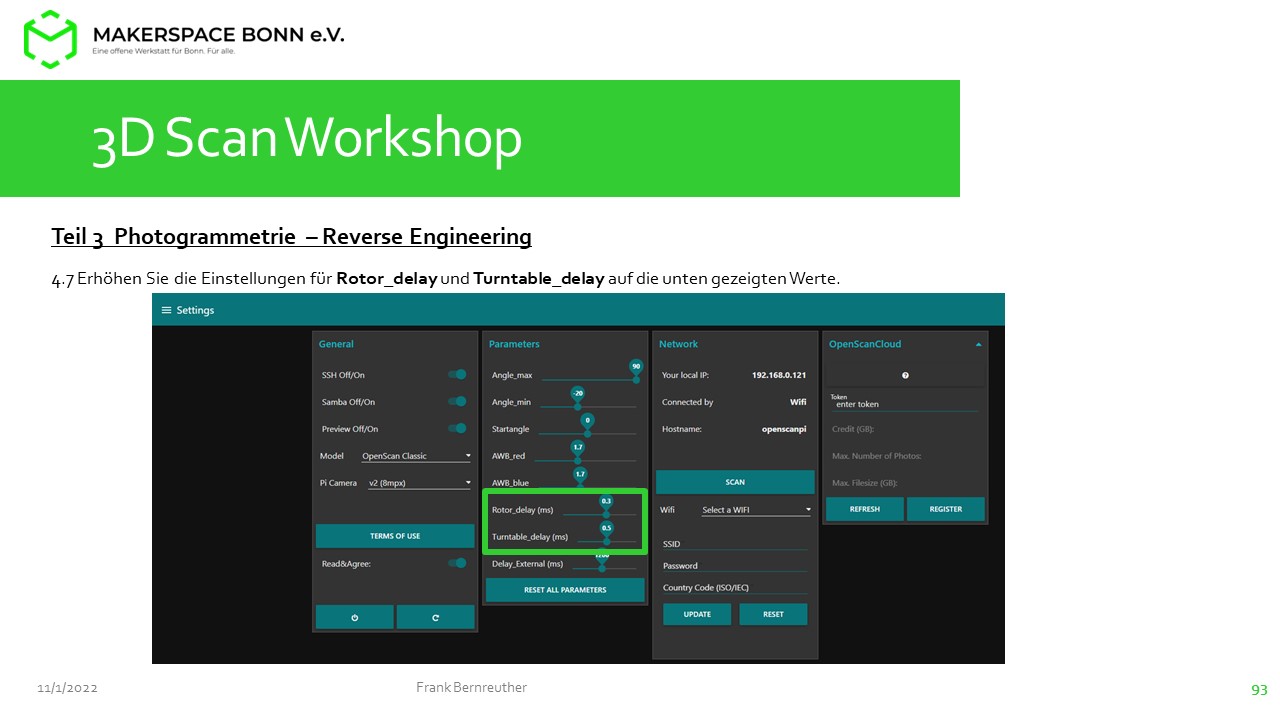Toggle the Samba Off/On switch
This screenshot has width=1280, height=720.
pyautogui.click(x=457, y=401)
